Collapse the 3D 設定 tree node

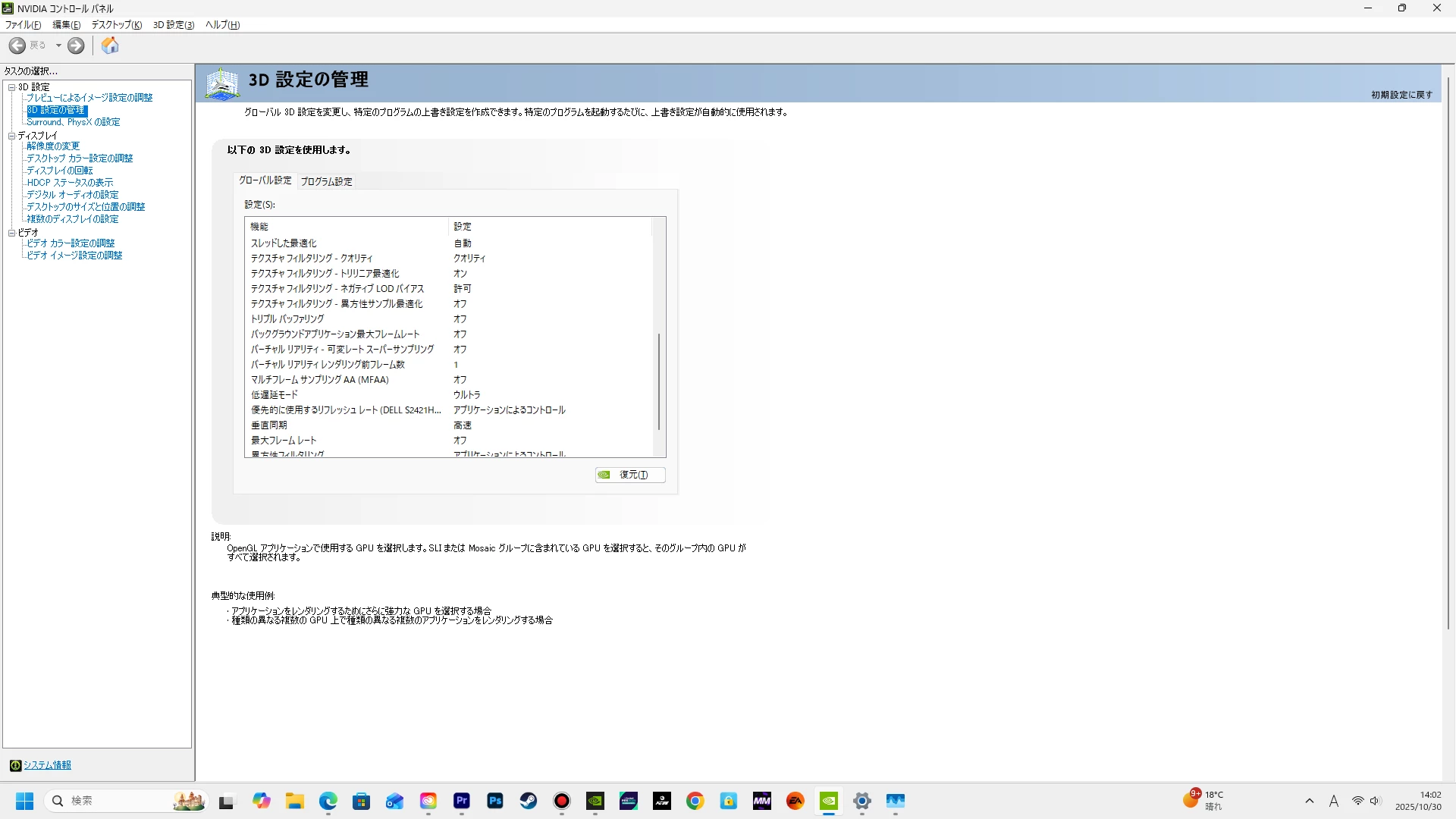click(11, 87)
